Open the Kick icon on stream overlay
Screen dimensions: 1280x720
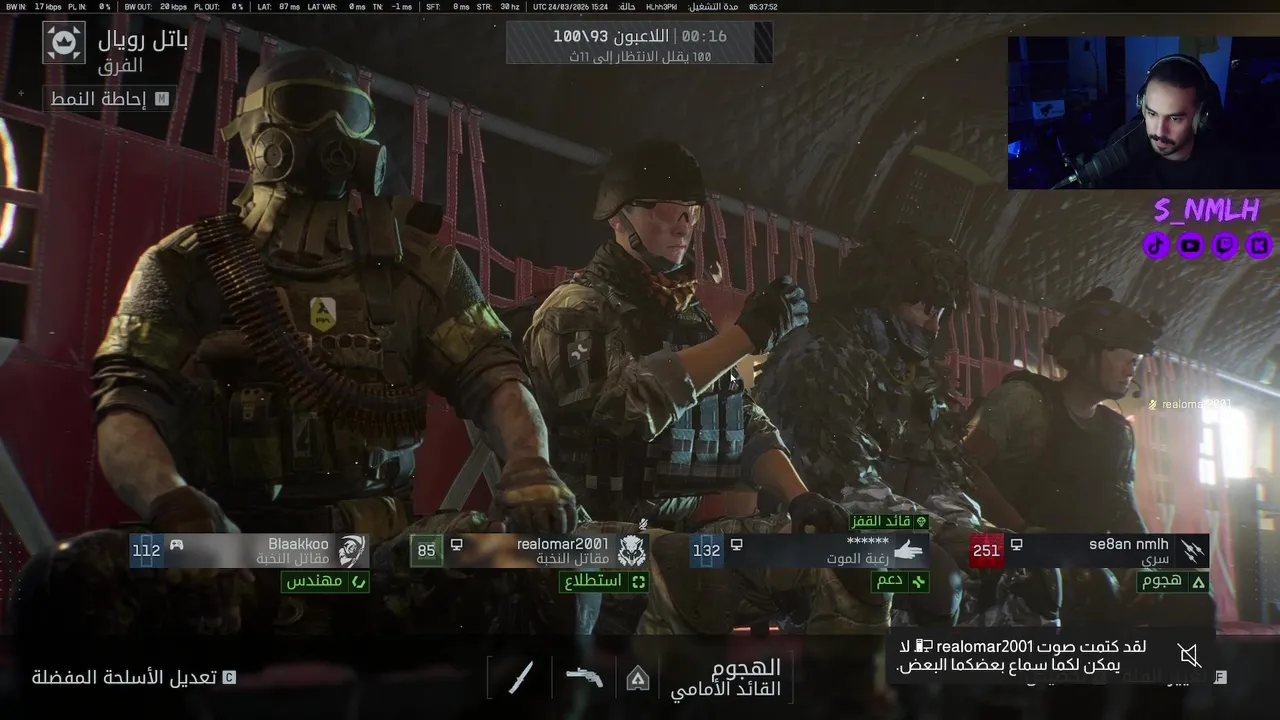(x=1259, y=244)
